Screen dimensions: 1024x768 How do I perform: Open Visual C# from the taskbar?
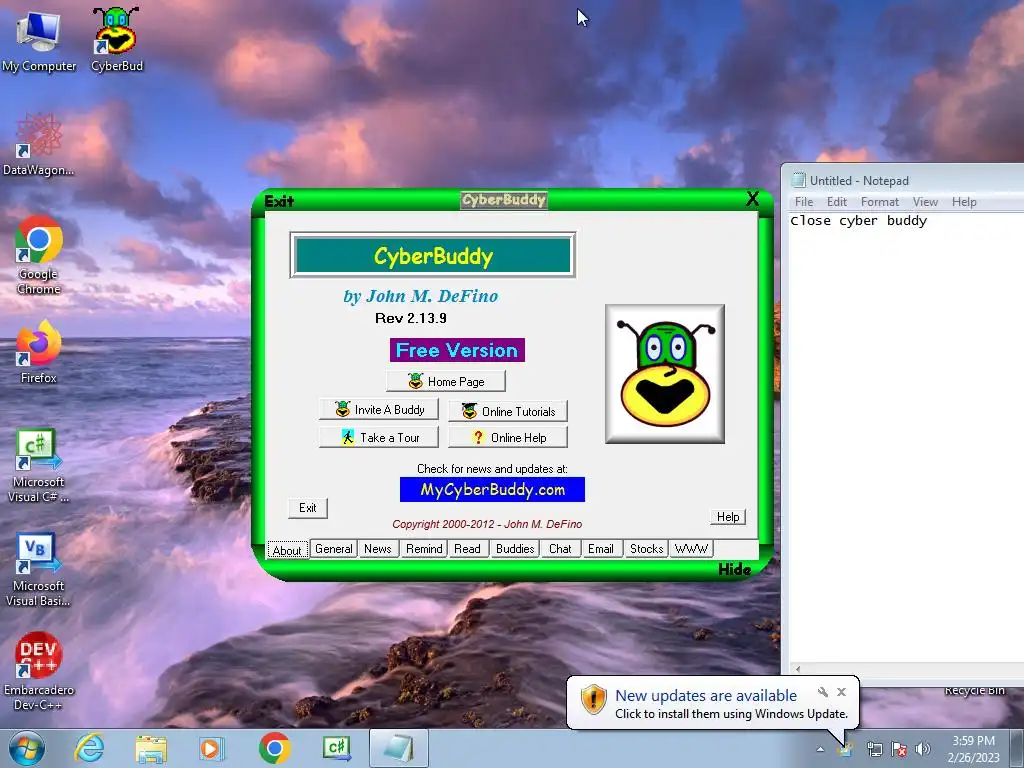click(x=337, y=748)
